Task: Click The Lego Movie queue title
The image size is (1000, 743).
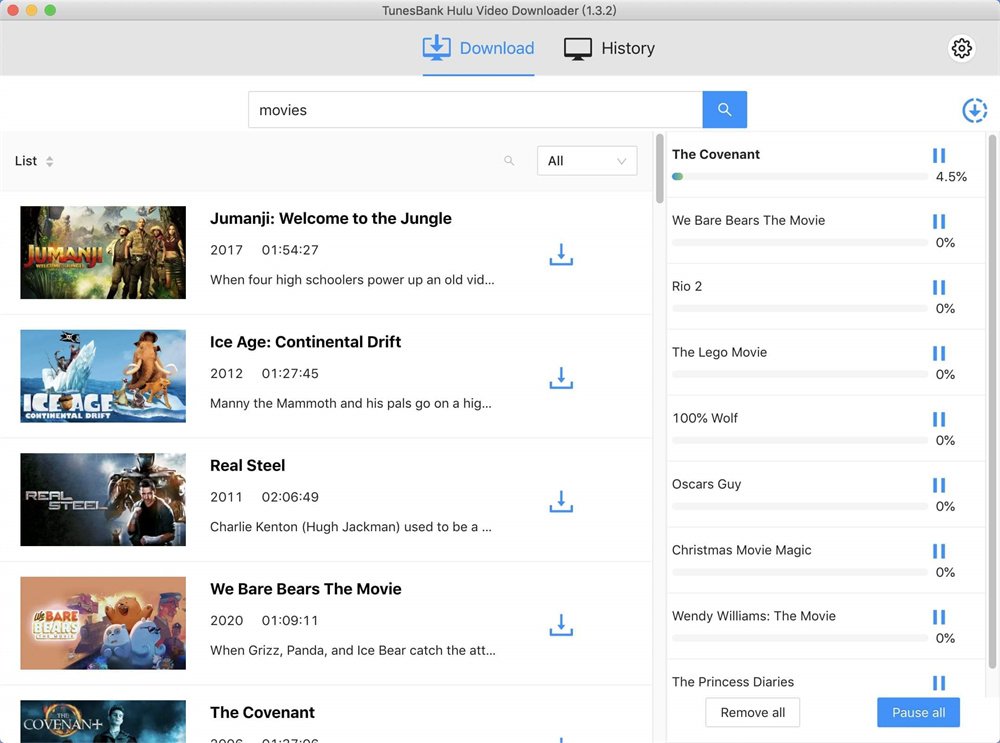Action: [x=719, y=352]
